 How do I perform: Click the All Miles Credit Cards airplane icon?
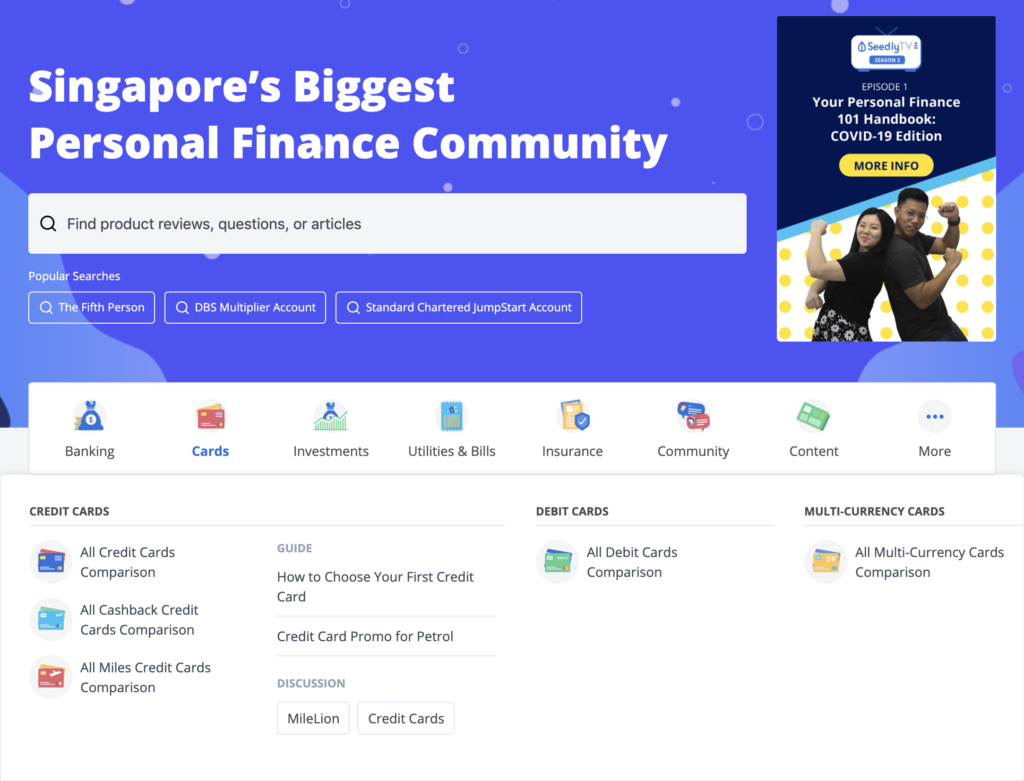click(51, 677)
